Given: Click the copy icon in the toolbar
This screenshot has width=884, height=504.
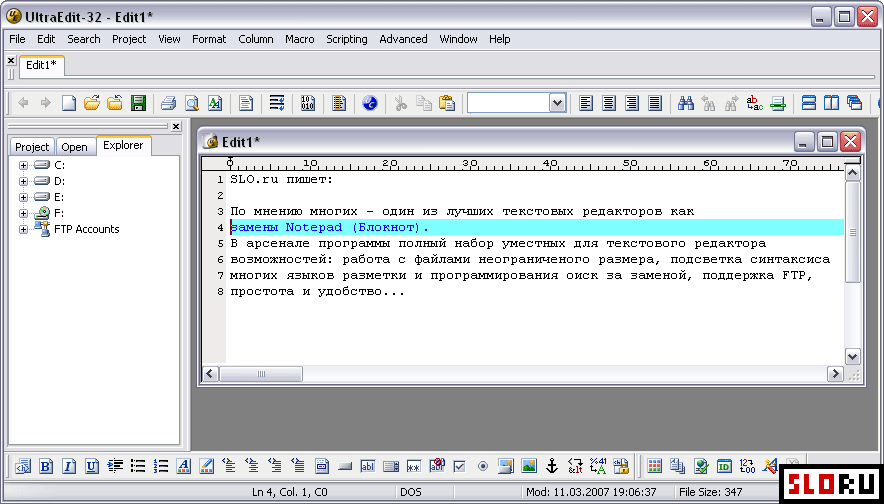Looking at the screenshot, I should 424,103.
